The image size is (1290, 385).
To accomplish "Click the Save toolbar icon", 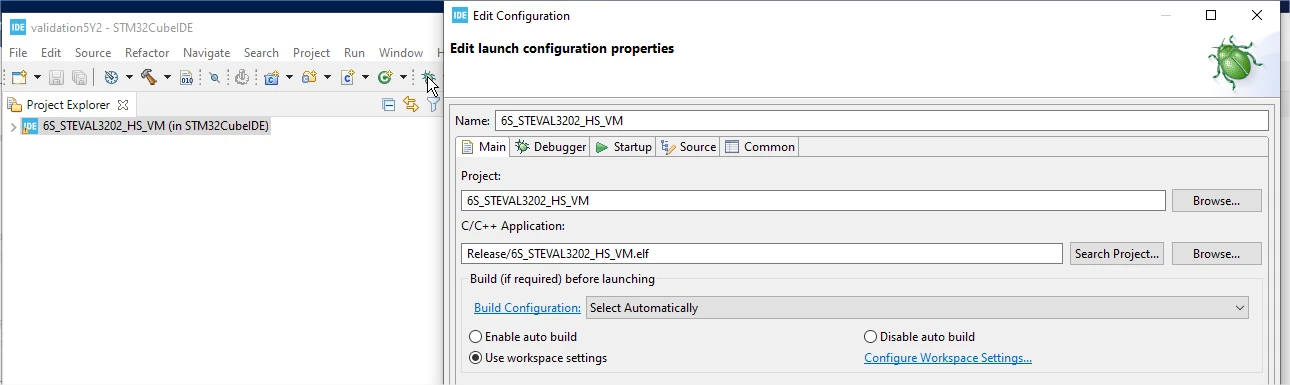I will point(57,77).
